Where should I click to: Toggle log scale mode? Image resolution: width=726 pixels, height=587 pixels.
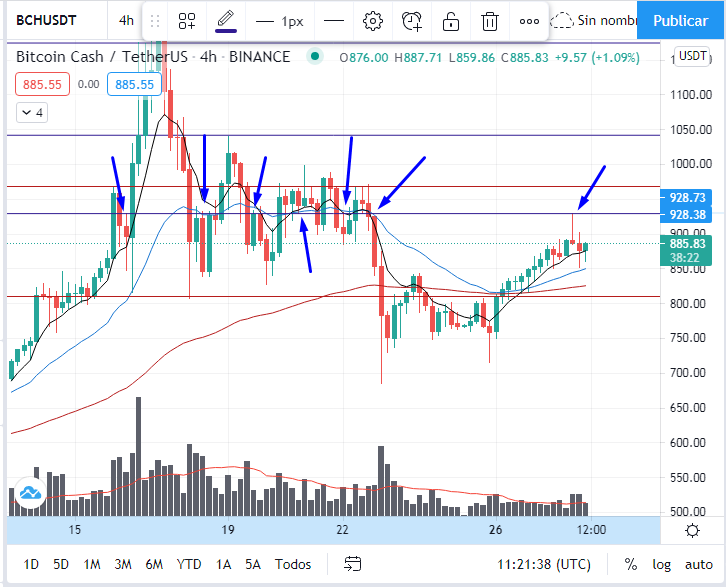661,565
